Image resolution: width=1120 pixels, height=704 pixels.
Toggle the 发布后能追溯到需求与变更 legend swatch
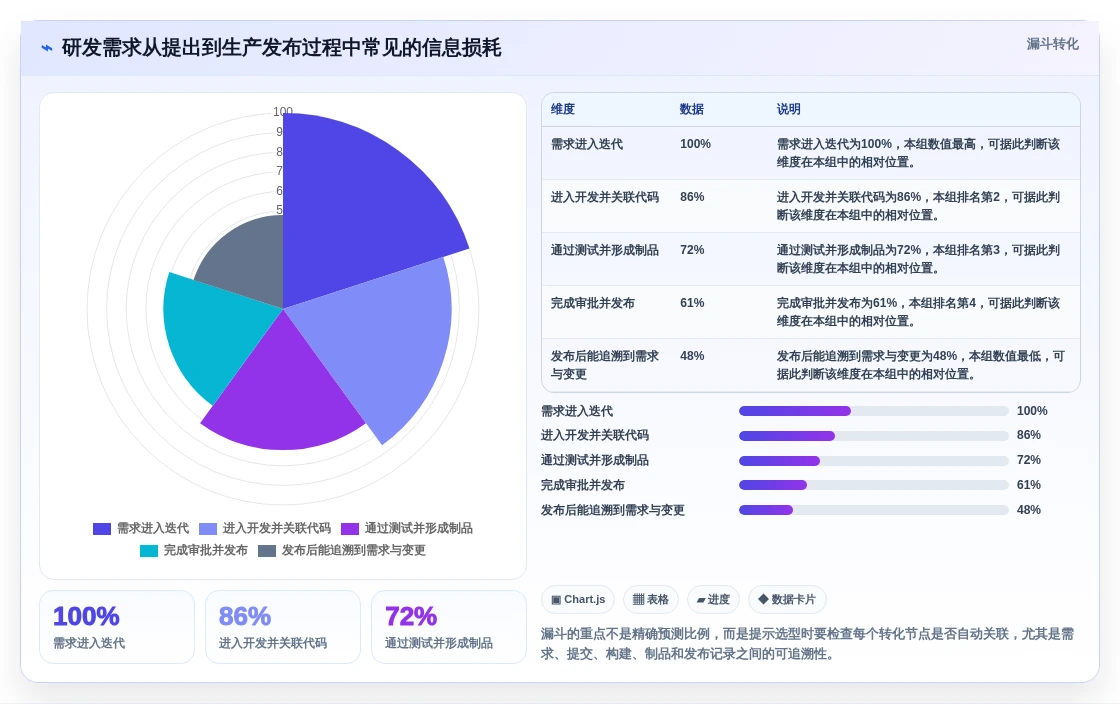click(266, 550)
